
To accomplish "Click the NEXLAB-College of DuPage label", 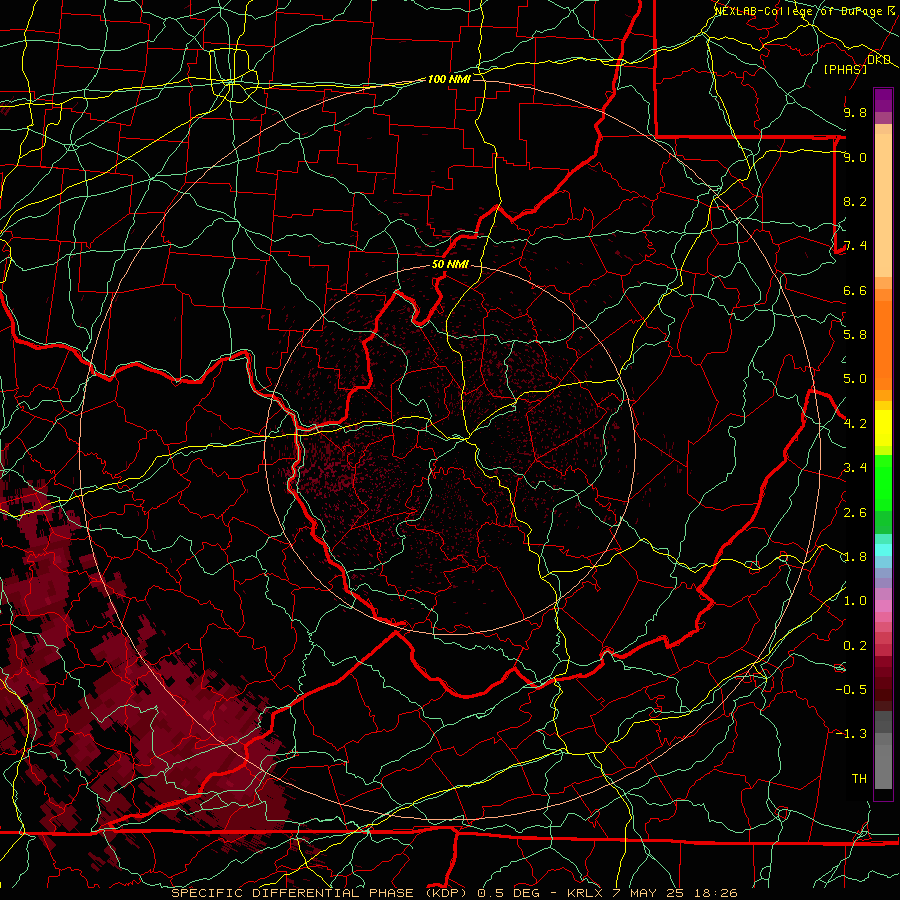I will click(801, 11).
